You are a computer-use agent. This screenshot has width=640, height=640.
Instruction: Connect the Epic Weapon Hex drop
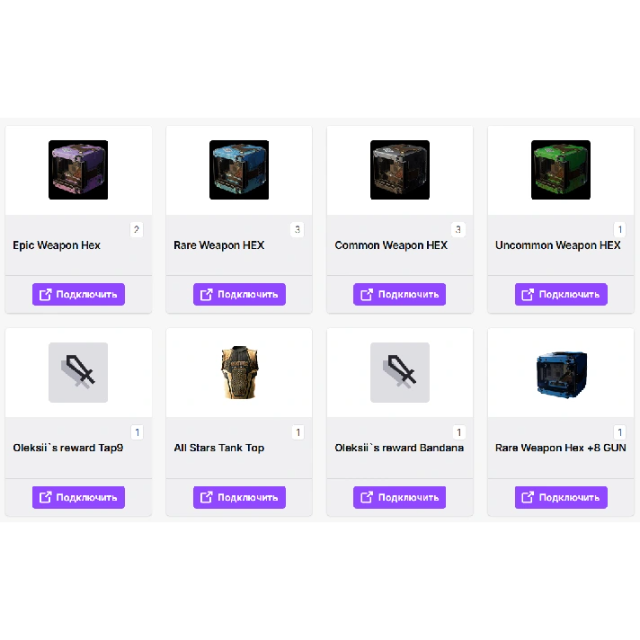[x=78, y=294]
